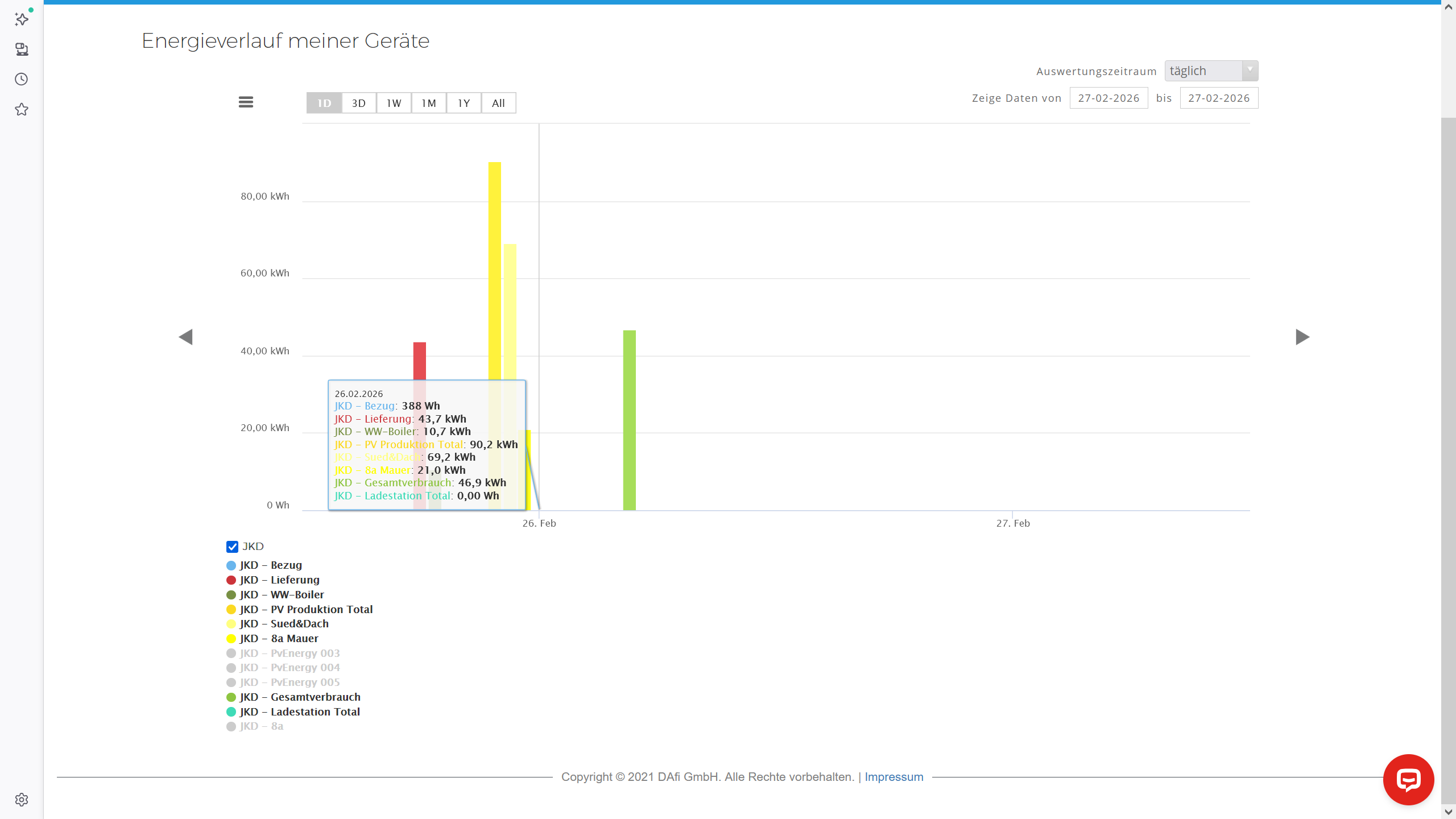Select the 1M range tab
The width and height of the screenshot is (1456, 819).
429,103
